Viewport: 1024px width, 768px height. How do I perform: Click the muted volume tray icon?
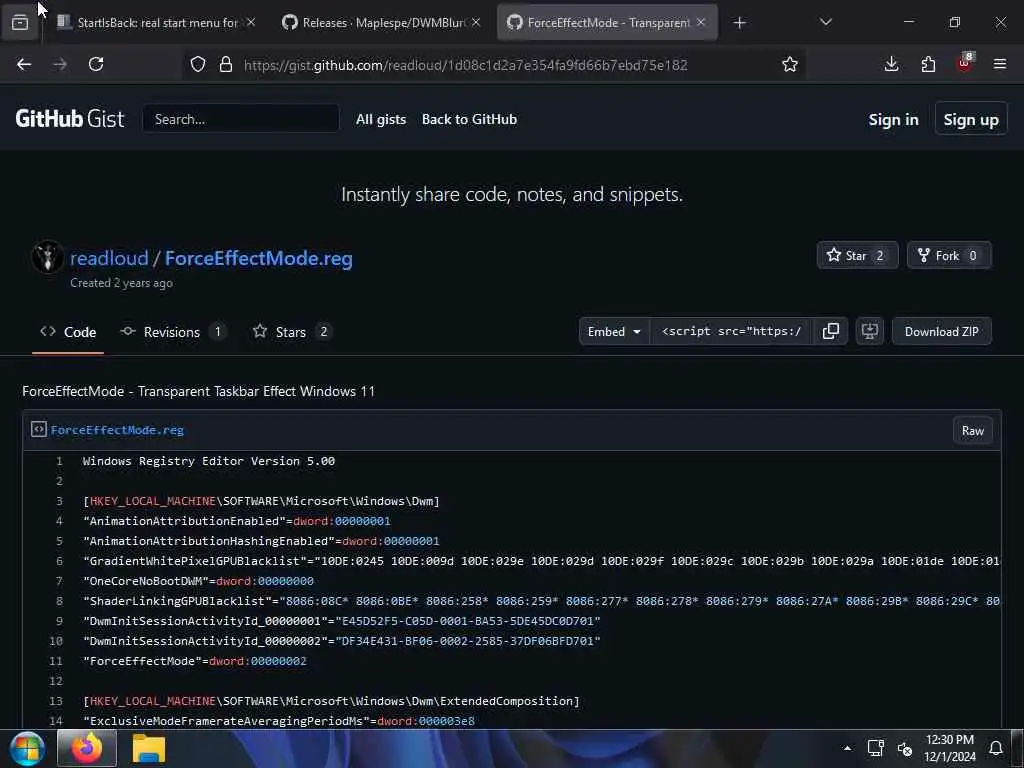904,748
